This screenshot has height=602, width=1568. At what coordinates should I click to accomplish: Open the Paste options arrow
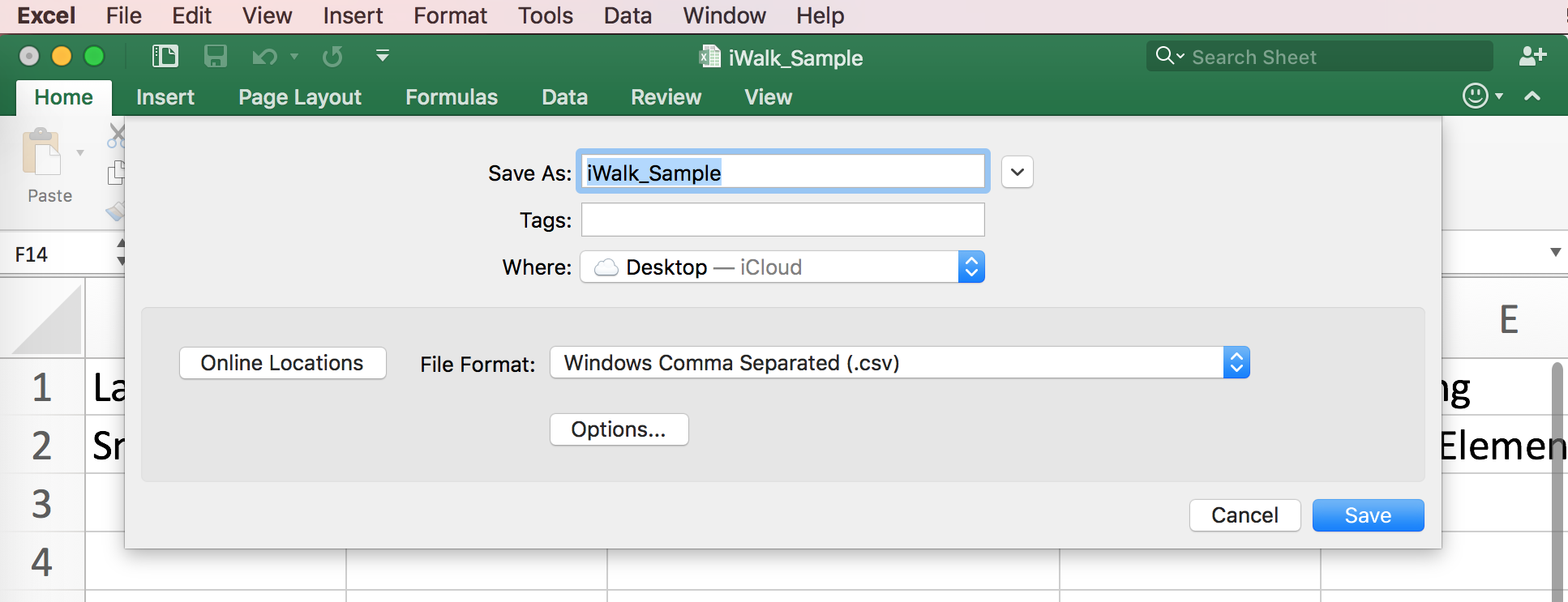[79, 152]
